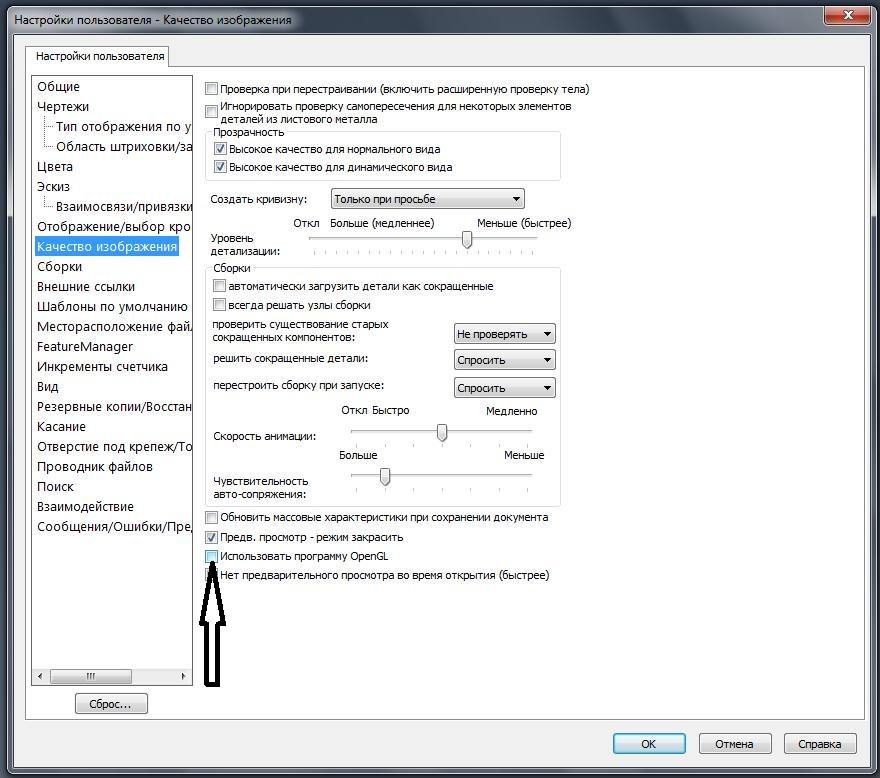This screenshot has width=880, height=778.
Task: Select the 'Настройки пользователя' tab
Action: (99, 57)
